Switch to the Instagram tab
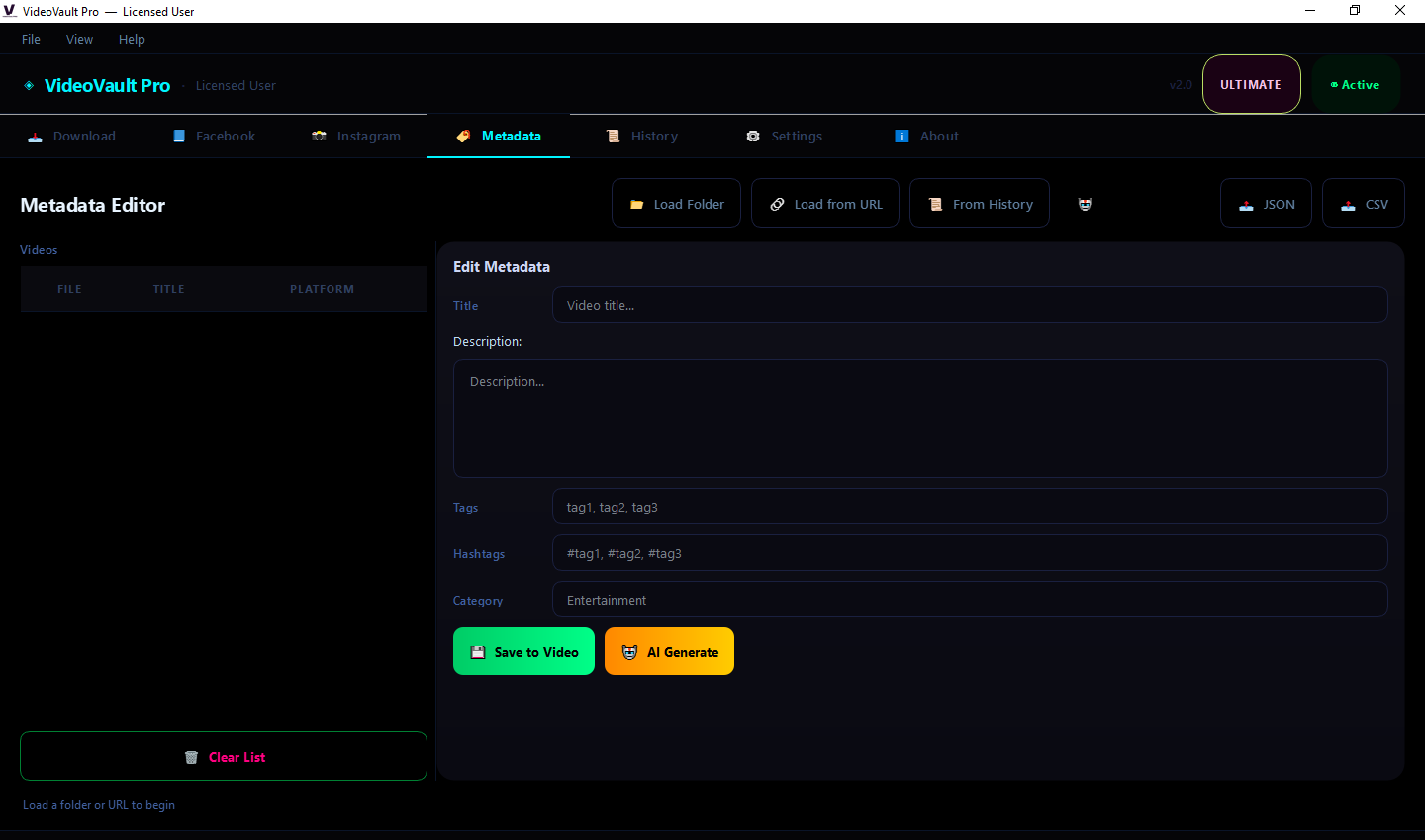1425x840 pixels. (x=356, y=137)
